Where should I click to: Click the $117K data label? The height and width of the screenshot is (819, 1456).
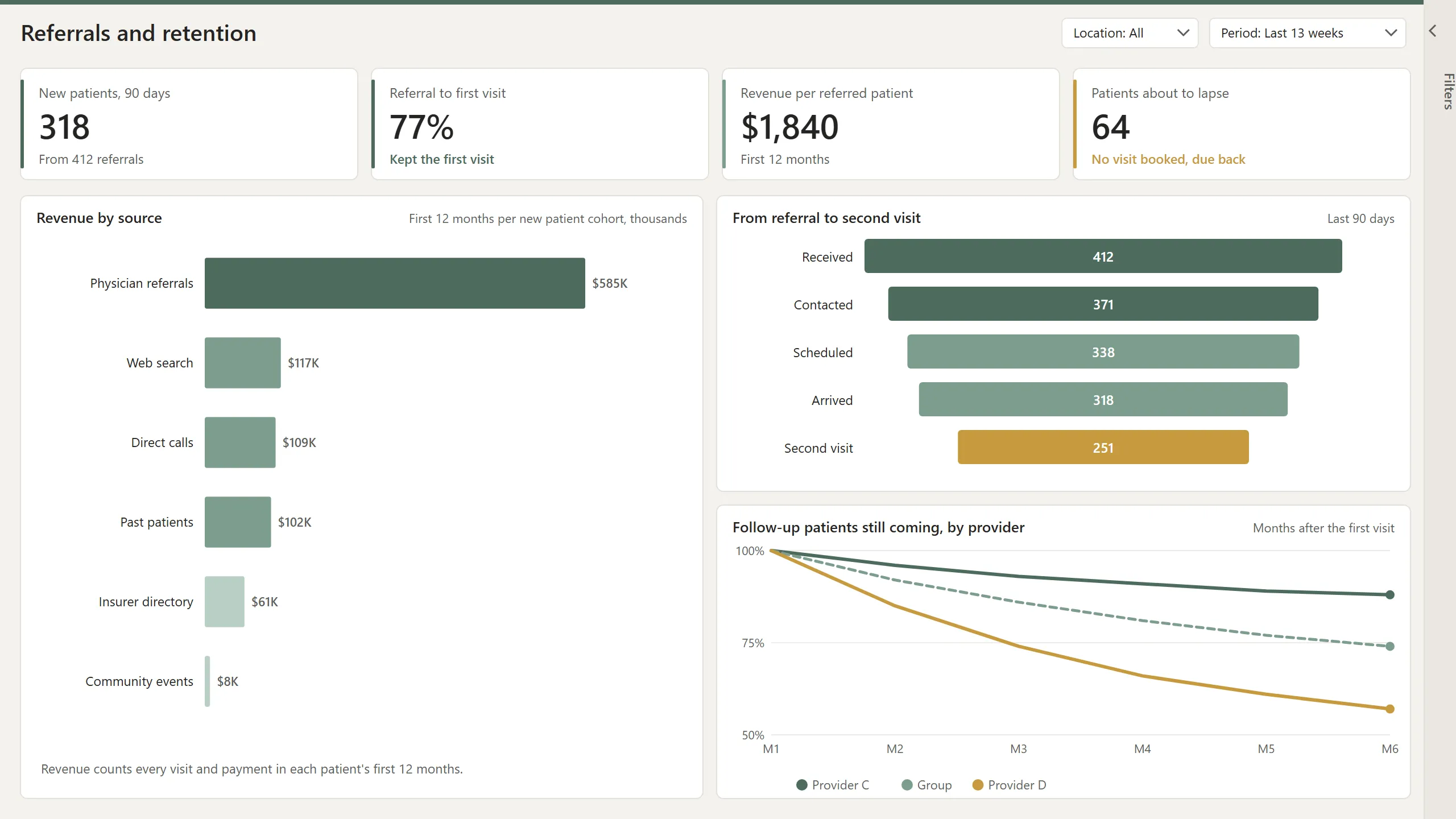coord(303,363)
